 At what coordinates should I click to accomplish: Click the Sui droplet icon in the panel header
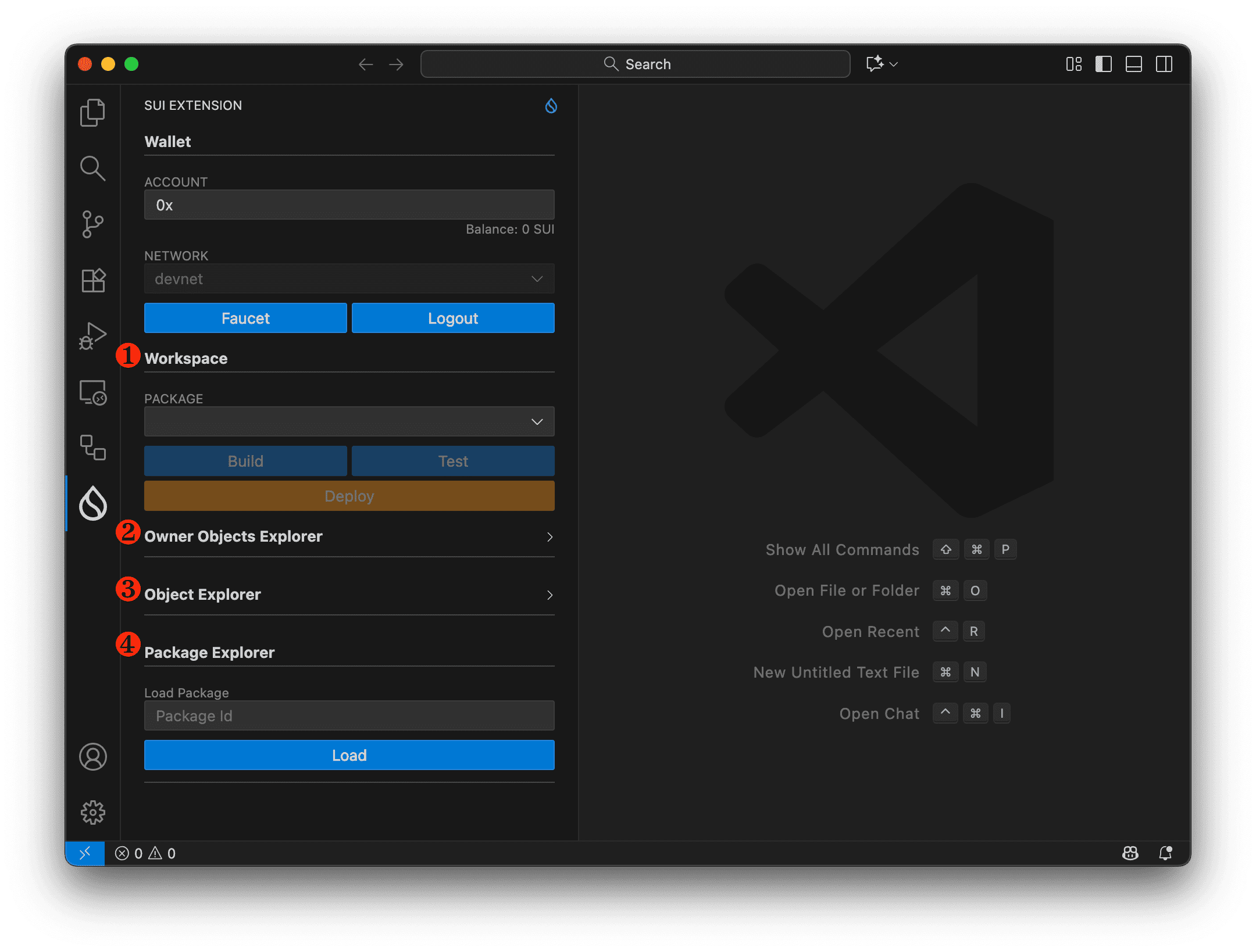point(550,106)
